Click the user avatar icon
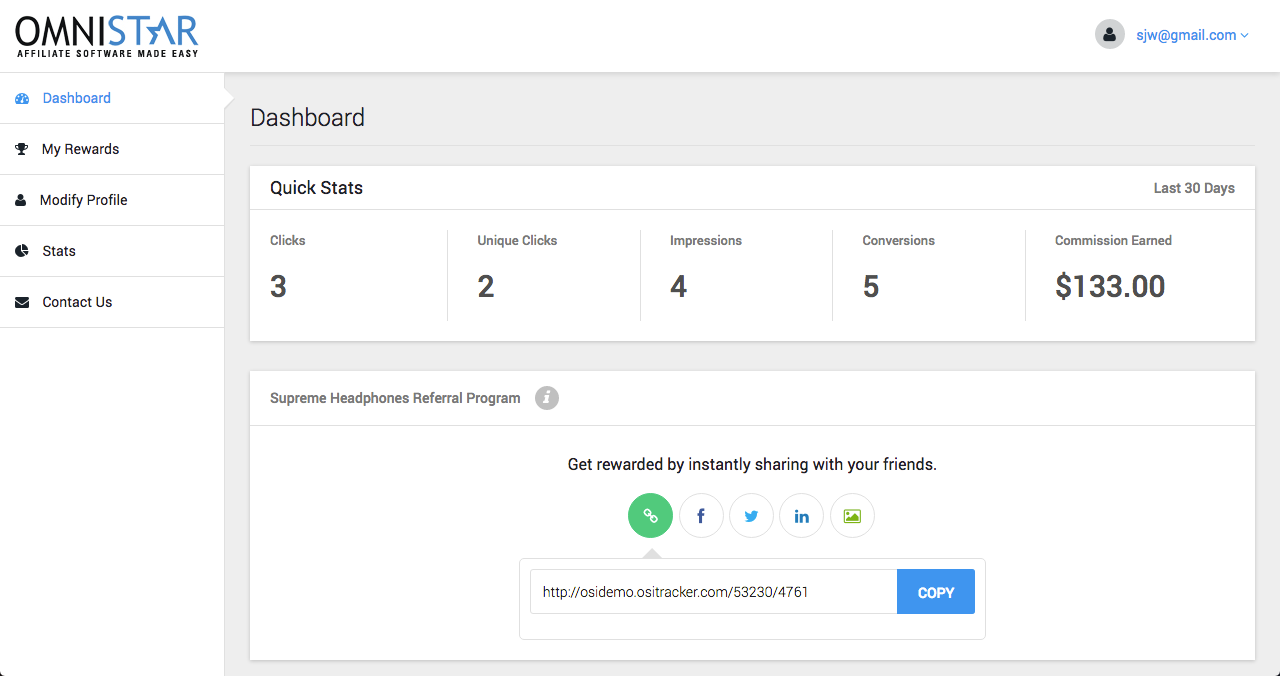 pyautogui.click(x=1110, y=35)
